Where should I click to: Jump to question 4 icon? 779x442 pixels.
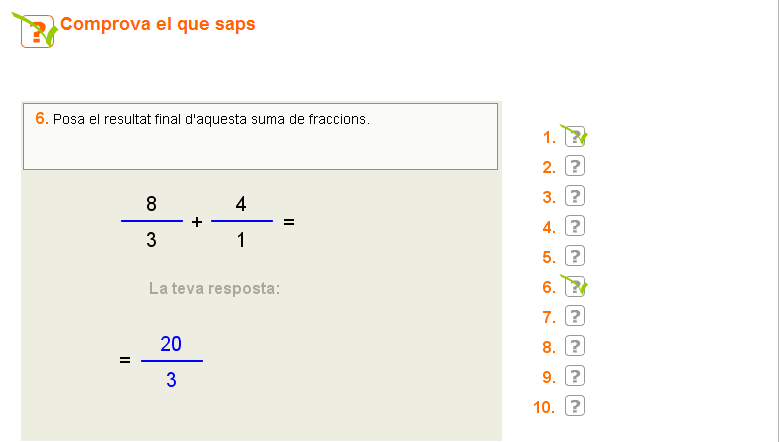(575, 227)
